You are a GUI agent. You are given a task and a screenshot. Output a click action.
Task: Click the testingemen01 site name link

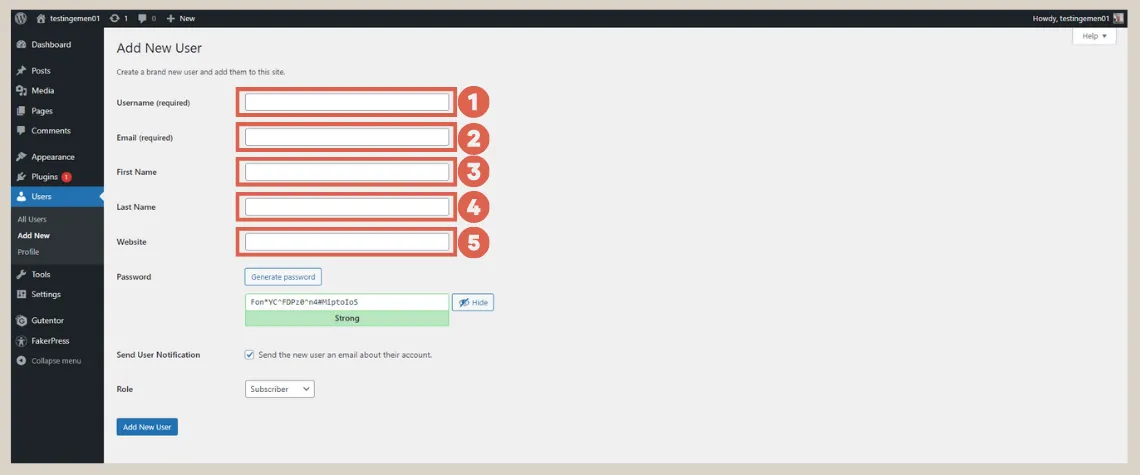tap(74, 18)
